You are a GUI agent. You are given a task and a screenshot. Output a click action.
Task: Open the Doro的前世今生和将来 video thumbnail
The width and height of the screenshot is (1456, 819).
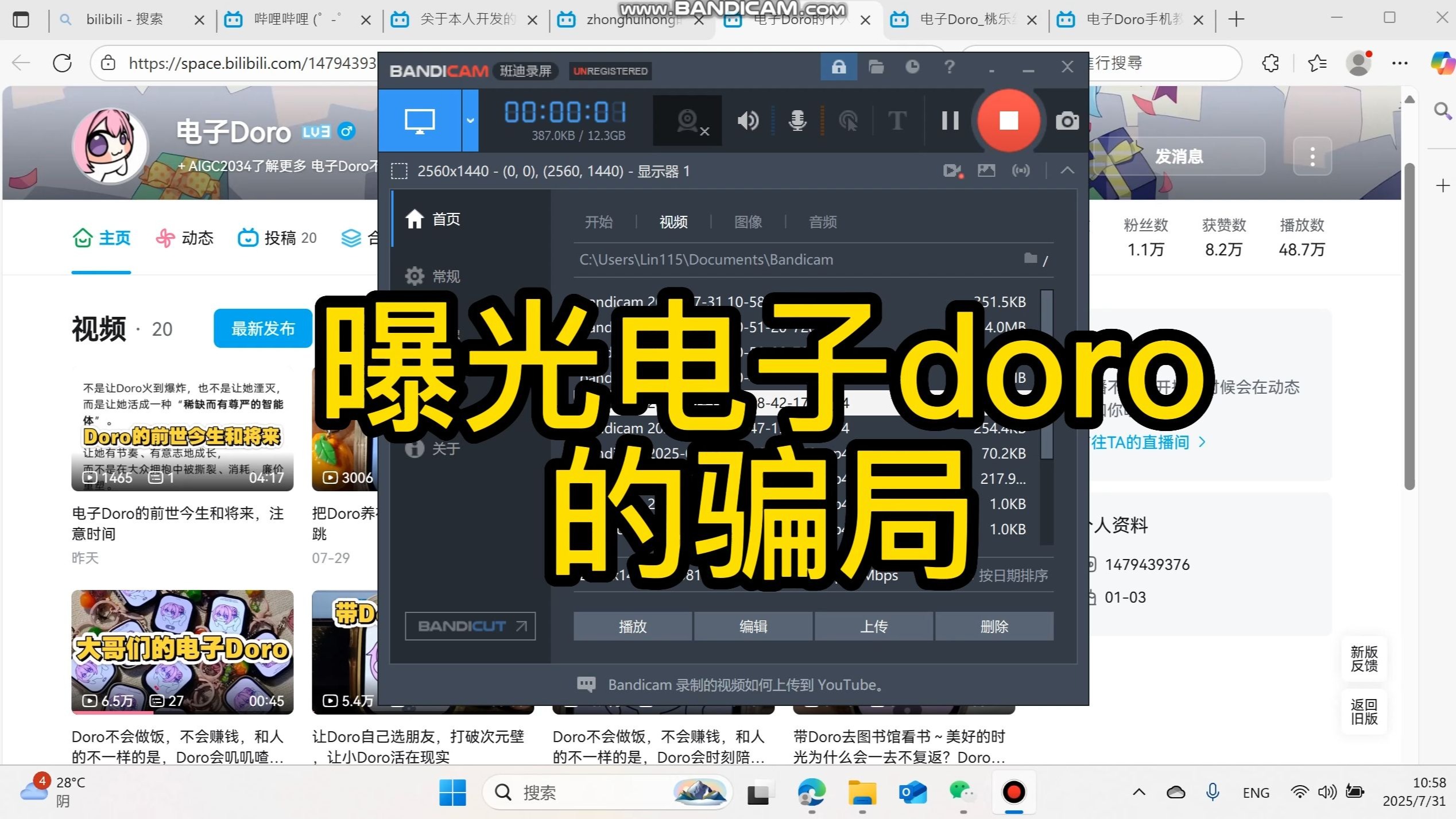tap(183, 429)
